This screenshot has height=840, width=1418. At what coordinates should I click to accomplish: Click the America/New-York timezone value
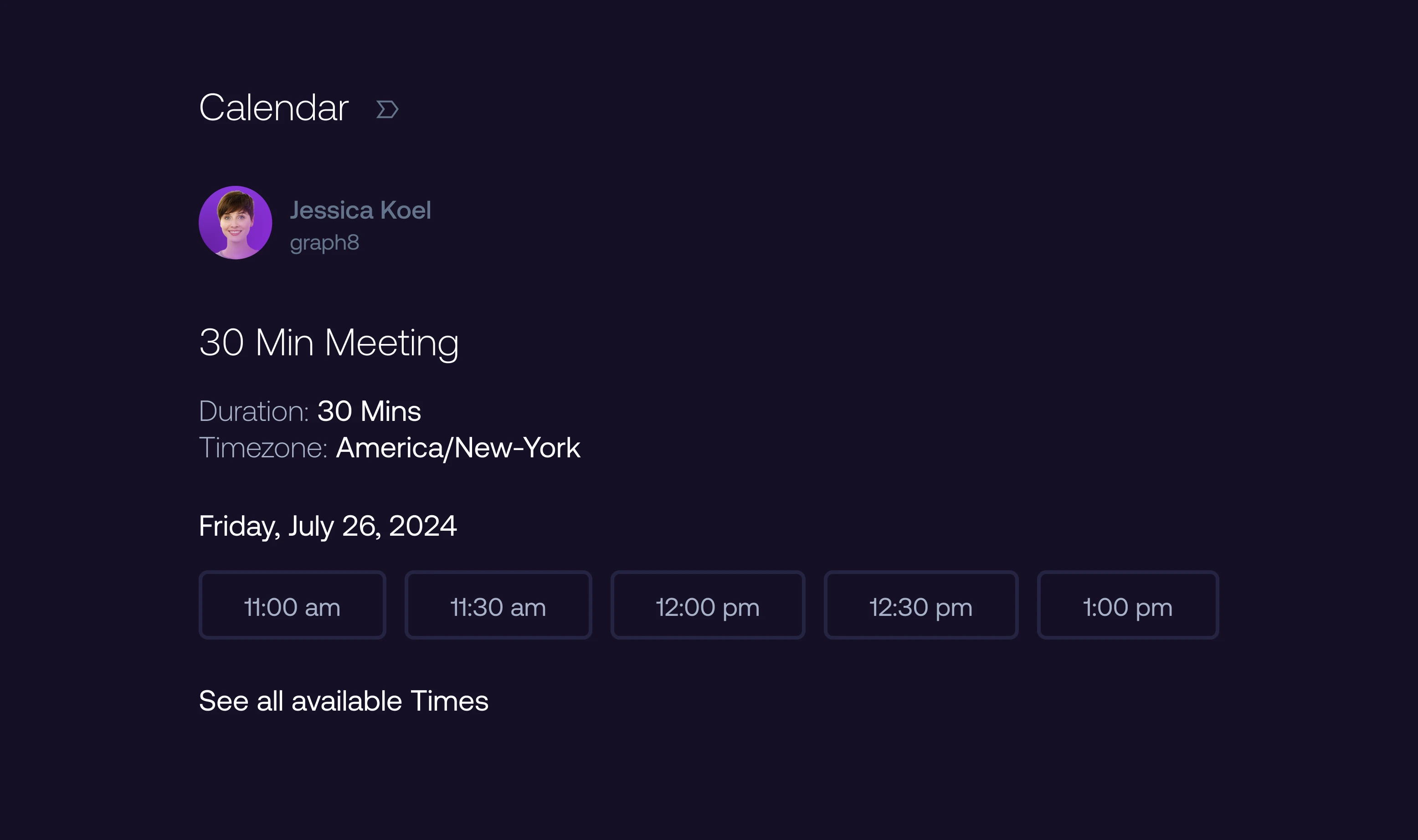pyautogui.click(x=458, y=447)
